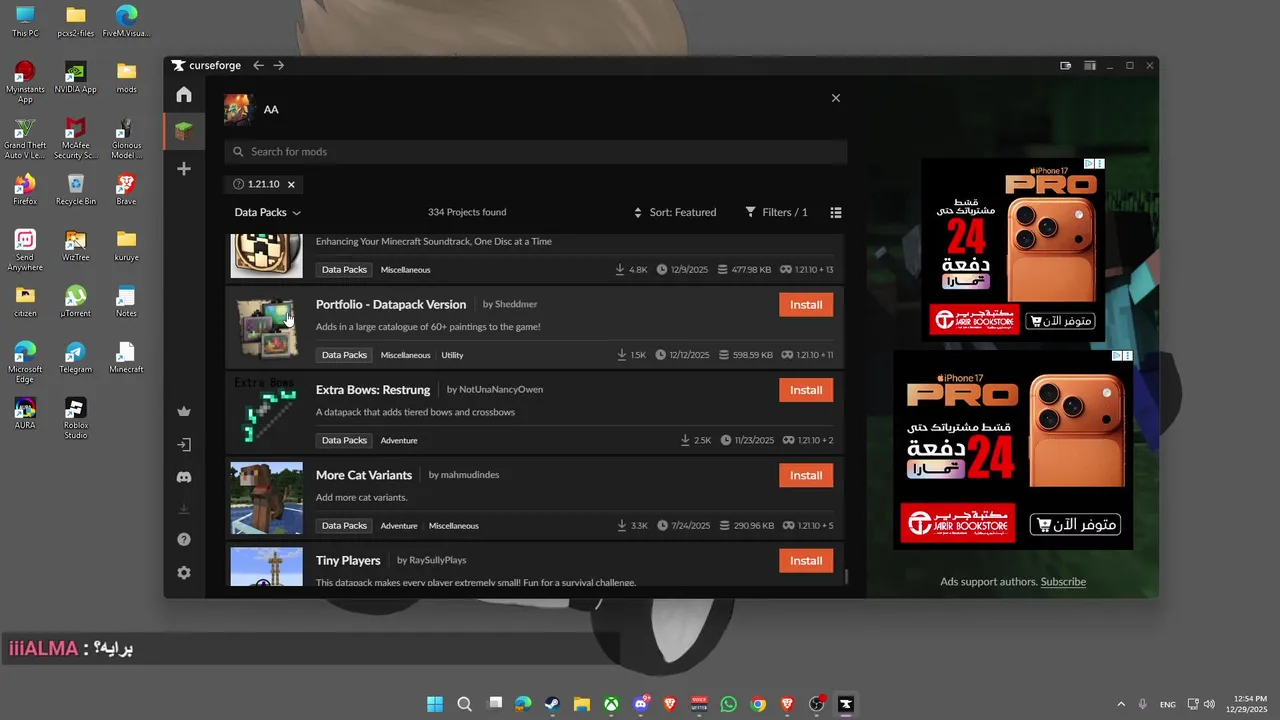
Task: Click the mod list scrollbar
Action: tap(847, 576)
